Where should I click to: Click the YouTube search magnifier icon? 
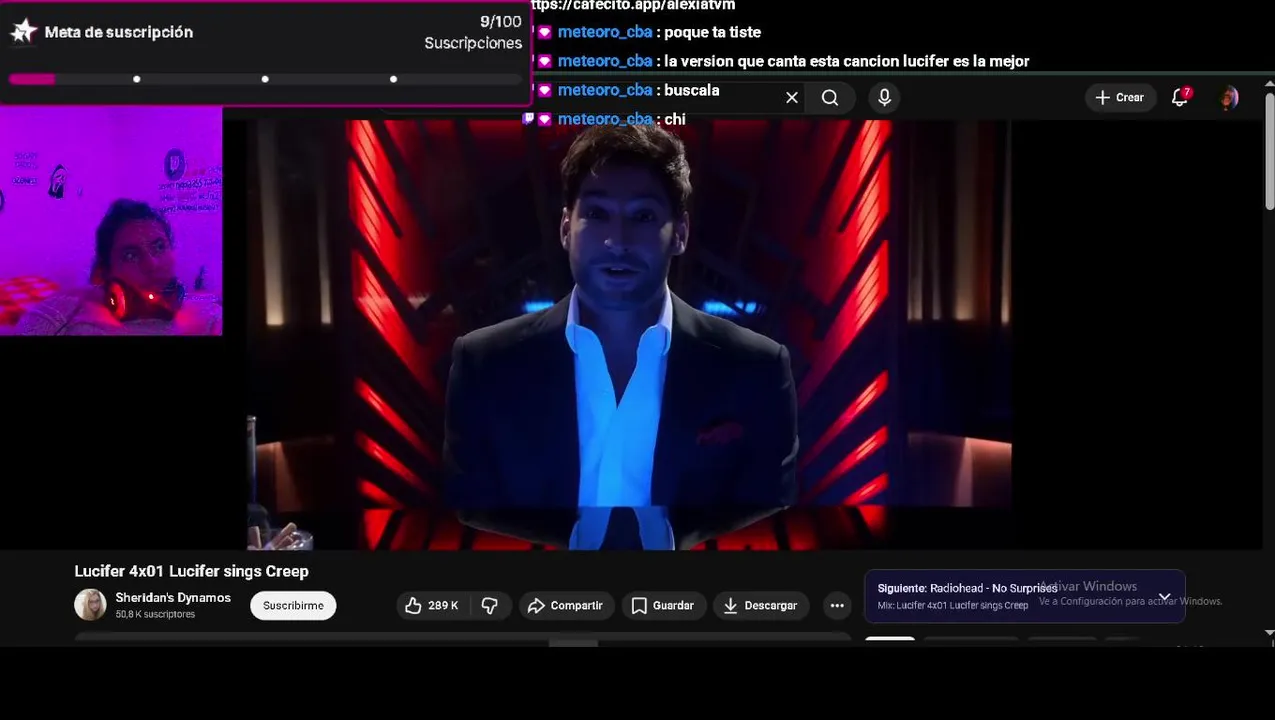830,97
